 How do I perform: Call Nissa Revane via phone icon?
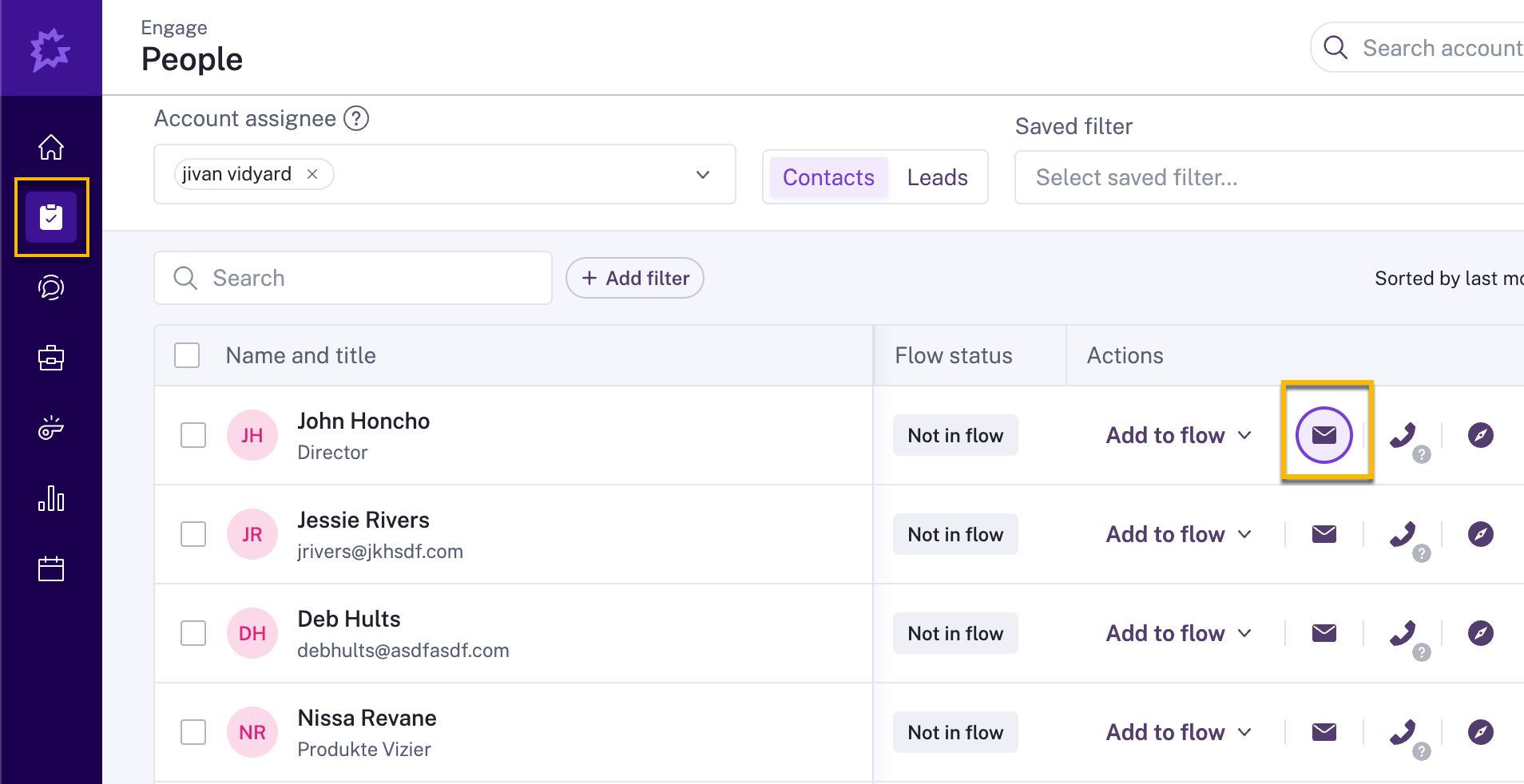pyautogui.click(x=1403, y=732)
